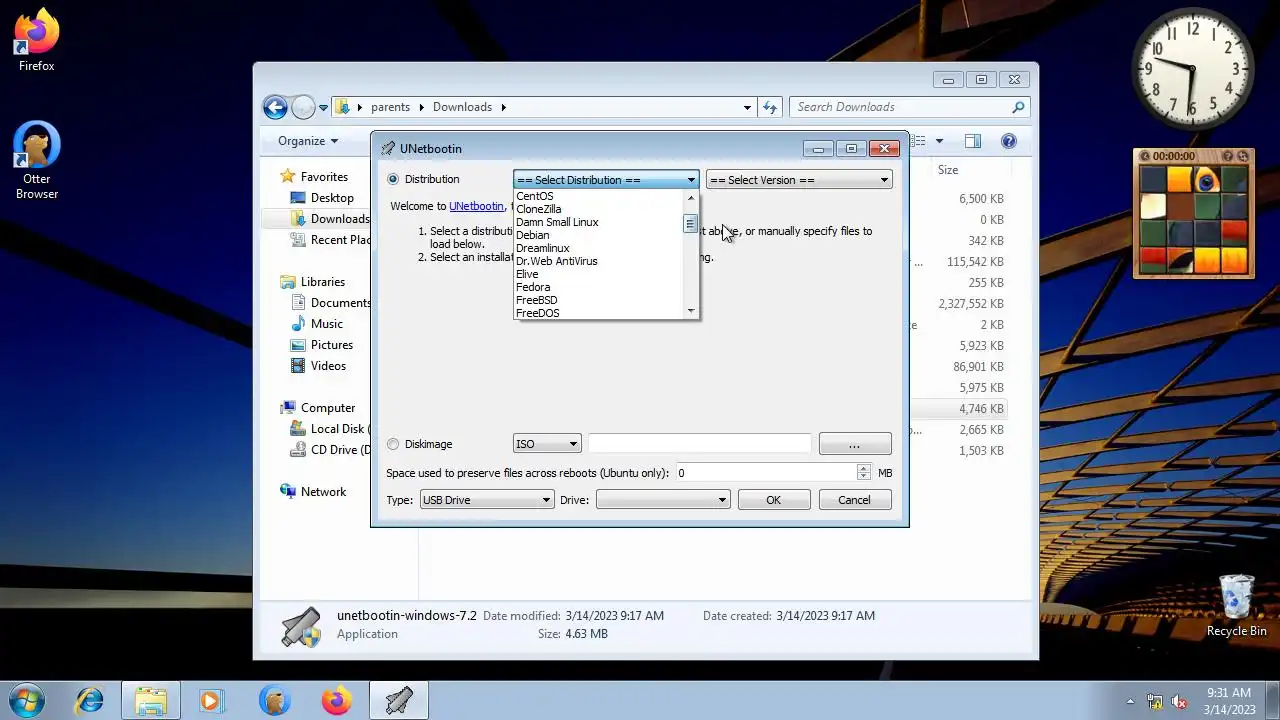Open the Select Distribution dropdown

(x=606, y=180)
